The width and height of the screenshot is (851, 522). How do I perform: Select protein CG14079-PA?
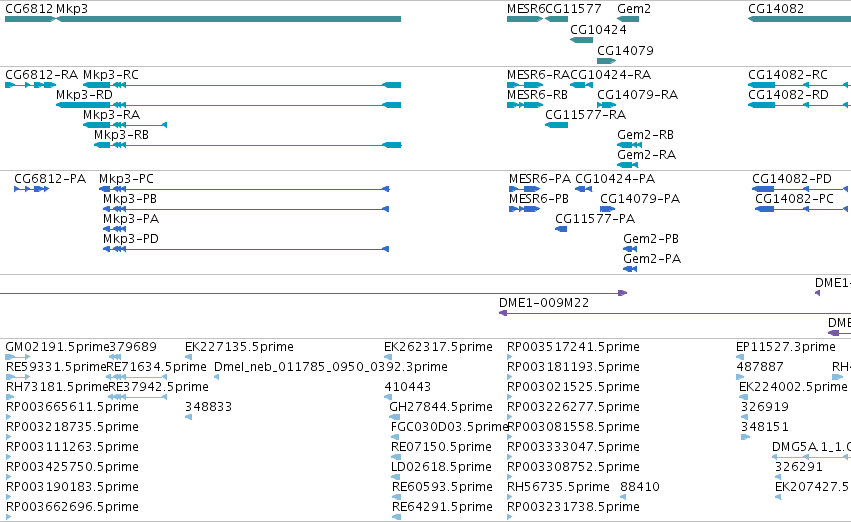click(640, 199)
